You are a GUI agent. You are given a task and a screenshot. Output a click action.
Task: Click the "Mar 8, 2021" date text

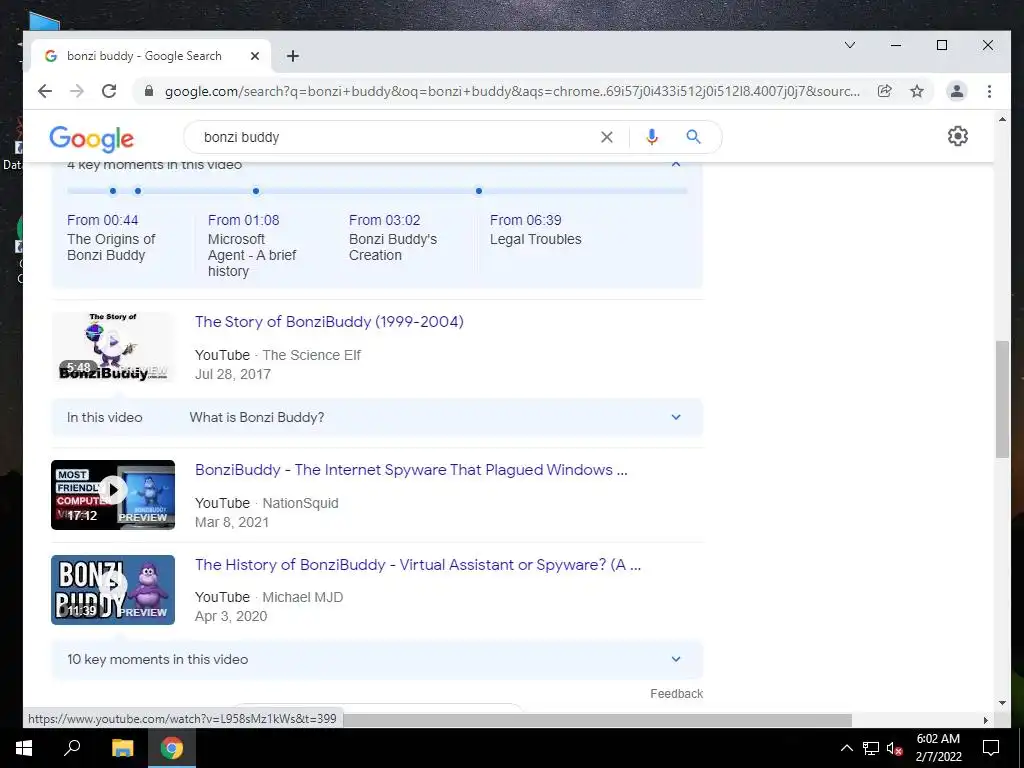[x=232, y=522]
